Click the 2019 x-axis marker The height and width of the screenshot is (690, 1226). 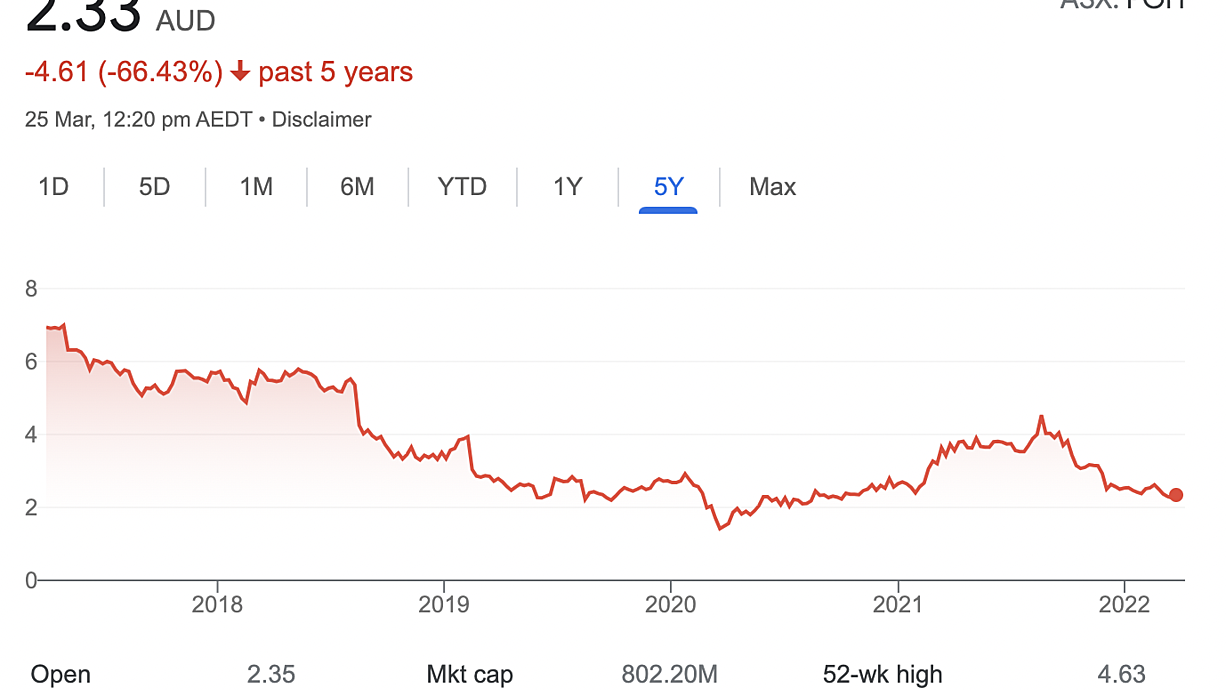point(443,605)
